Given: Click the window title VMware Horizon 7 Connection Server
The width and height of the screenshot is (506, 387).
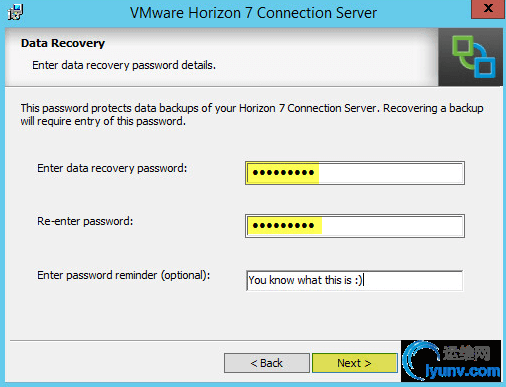Looking at the screenshot, I should 253,13.
